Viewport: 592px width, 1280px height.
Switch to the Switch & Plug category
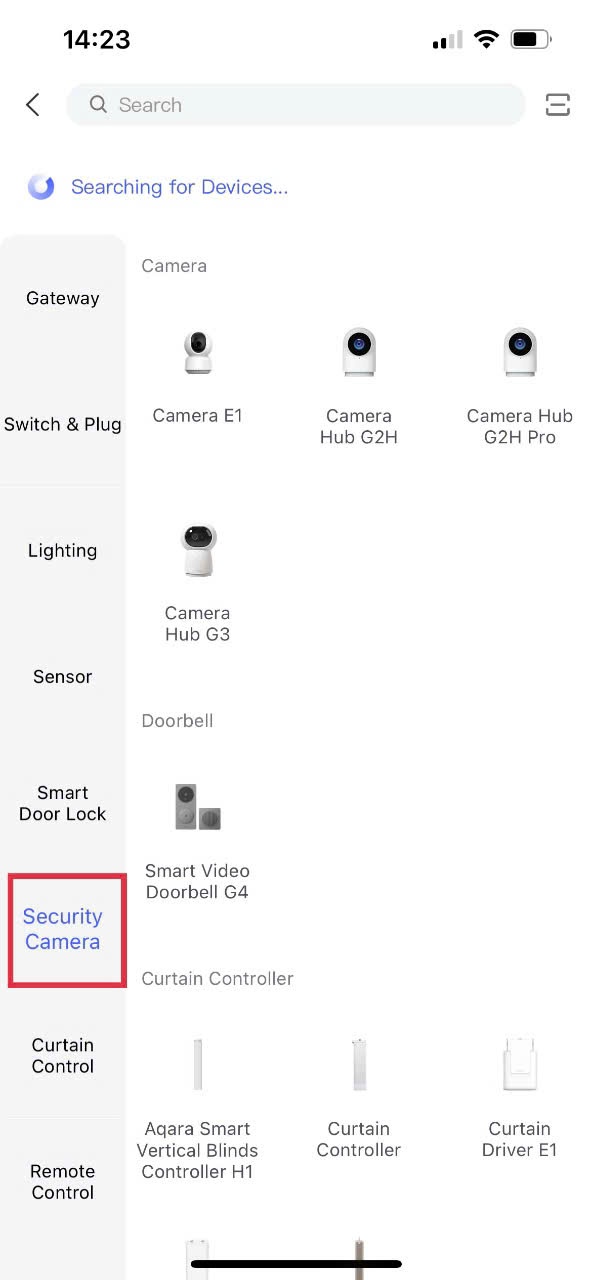(62, 424)
